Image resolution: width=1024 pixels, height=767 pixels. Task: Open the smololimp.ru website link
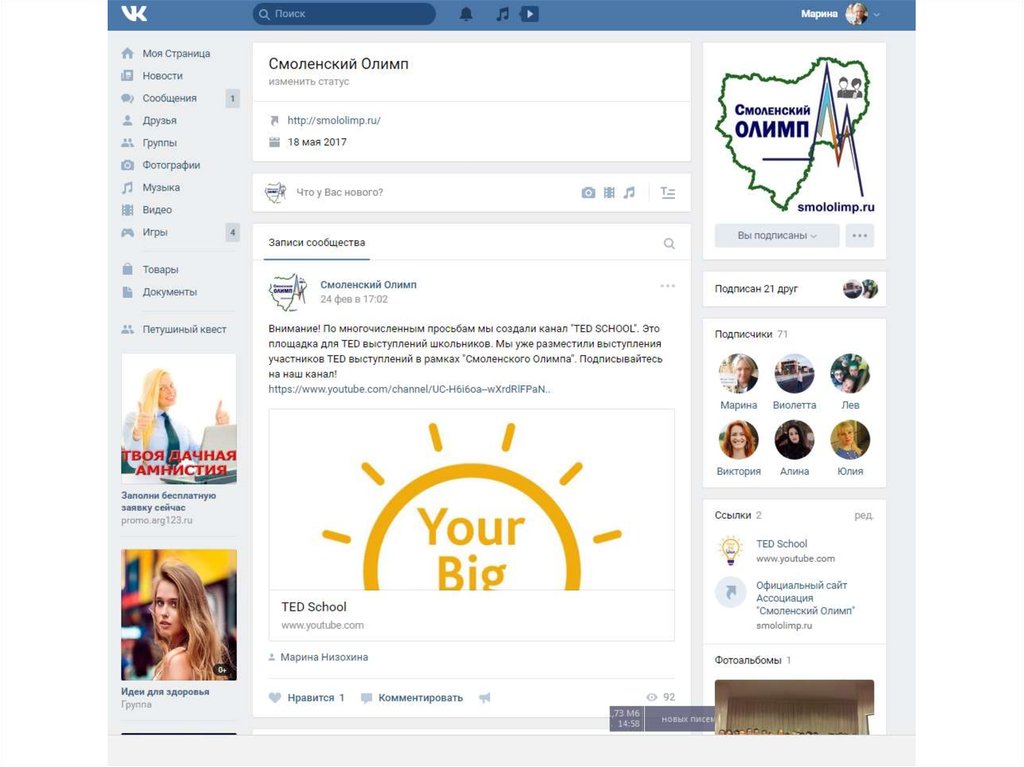pos(334,120)
